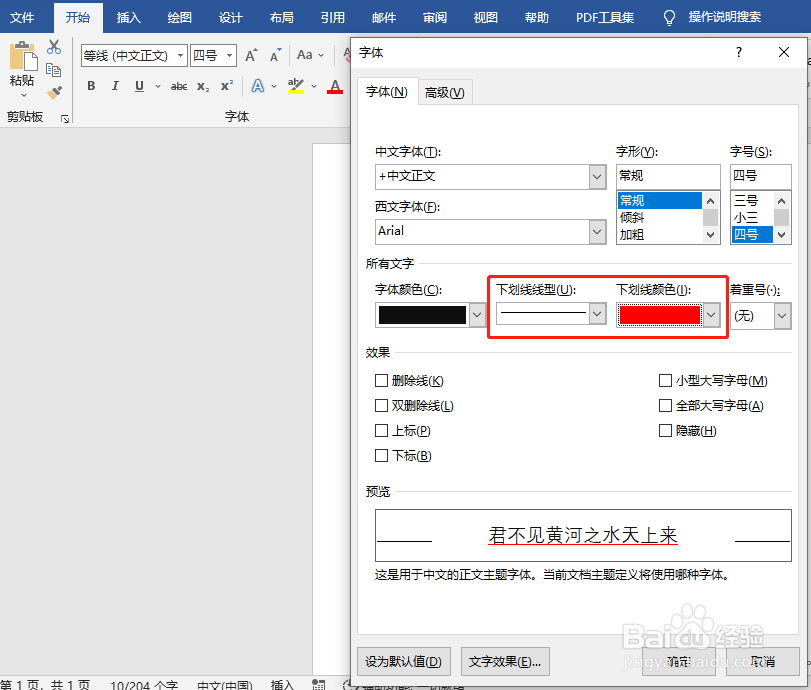This screenshot has height=690, width=811.
Task: Click the Decrease font size icon
Action: (275, 55)
